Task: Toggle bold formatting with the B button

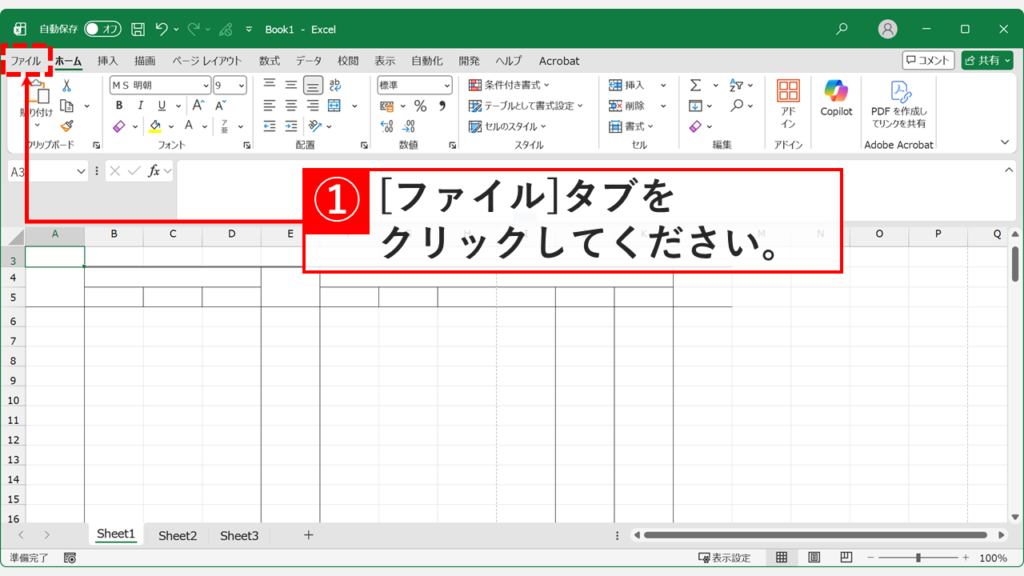Action: point(119,105)
